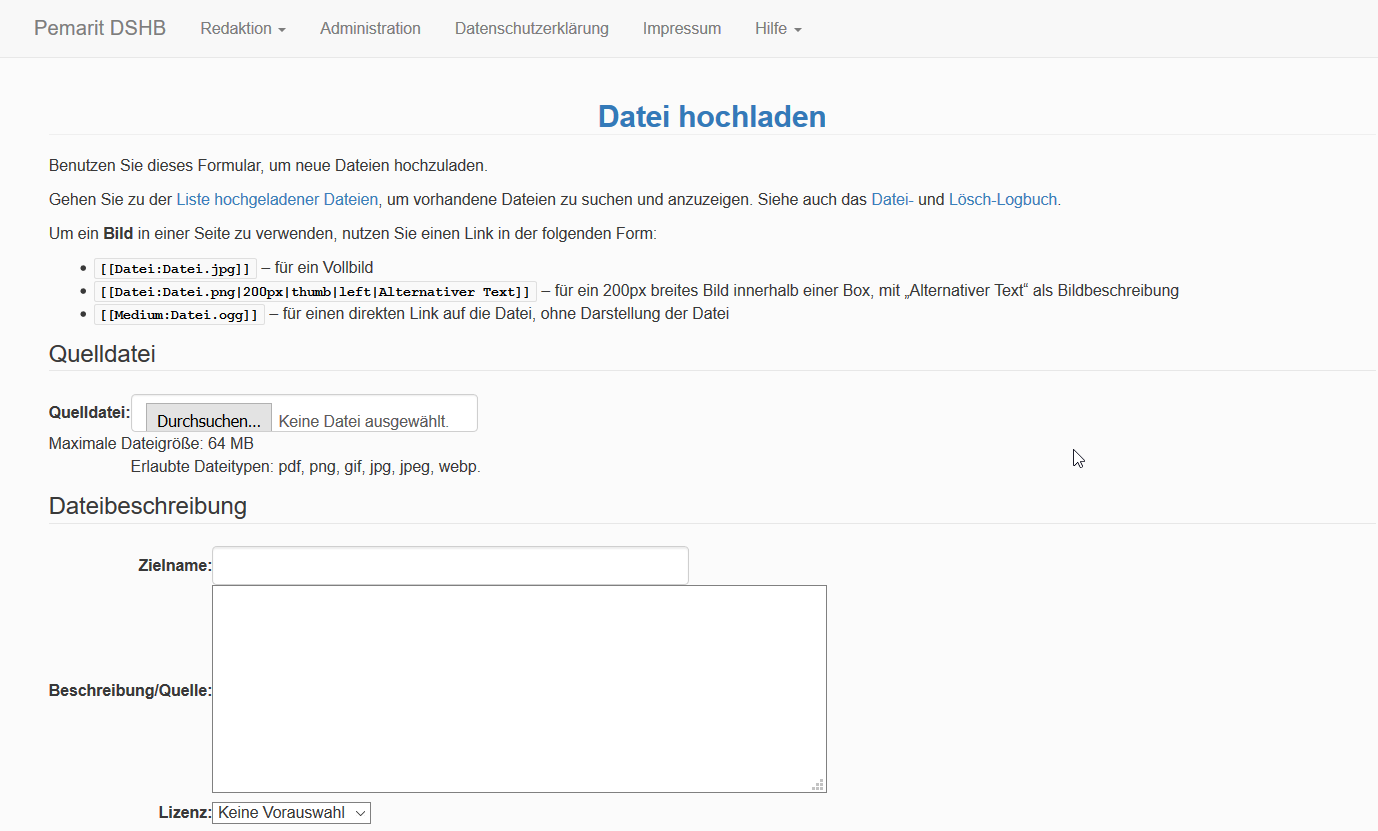The width and height of the screenshot is (1378, 831).
Task: Focus the Zielname text field
Action: click(x=450, y=565)
